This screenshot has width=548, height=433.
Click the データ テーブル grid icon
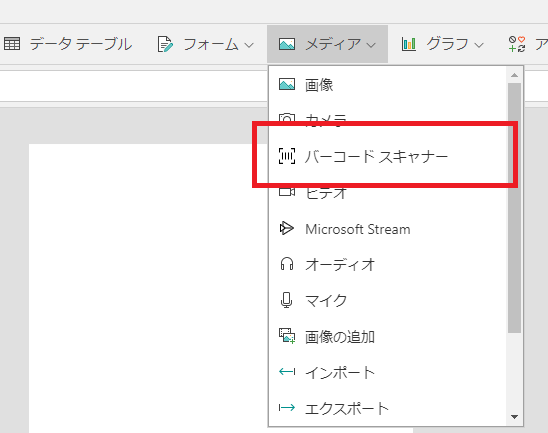point(12,44)
